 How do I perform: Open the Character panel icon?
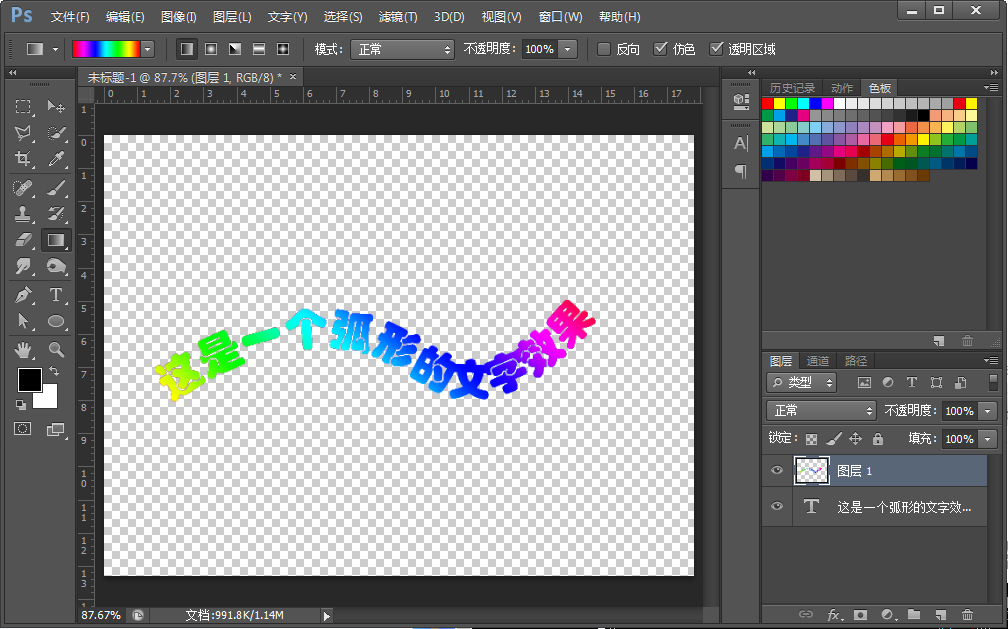coord(741,143)
